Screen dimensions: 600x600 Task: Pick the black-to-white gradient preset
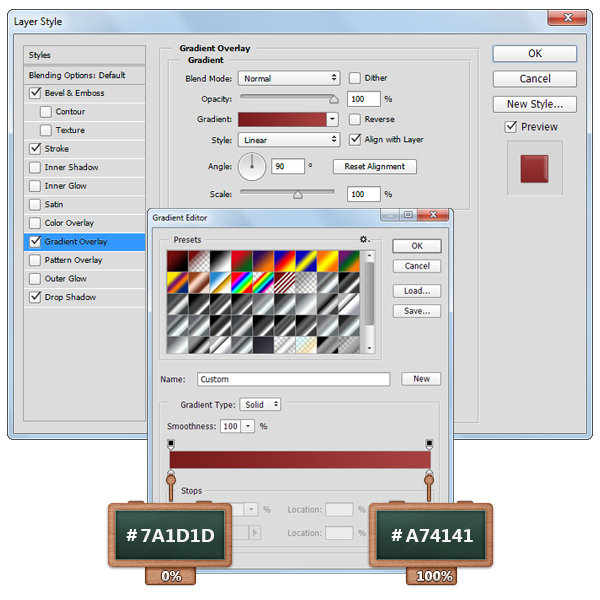pos(221,260)
